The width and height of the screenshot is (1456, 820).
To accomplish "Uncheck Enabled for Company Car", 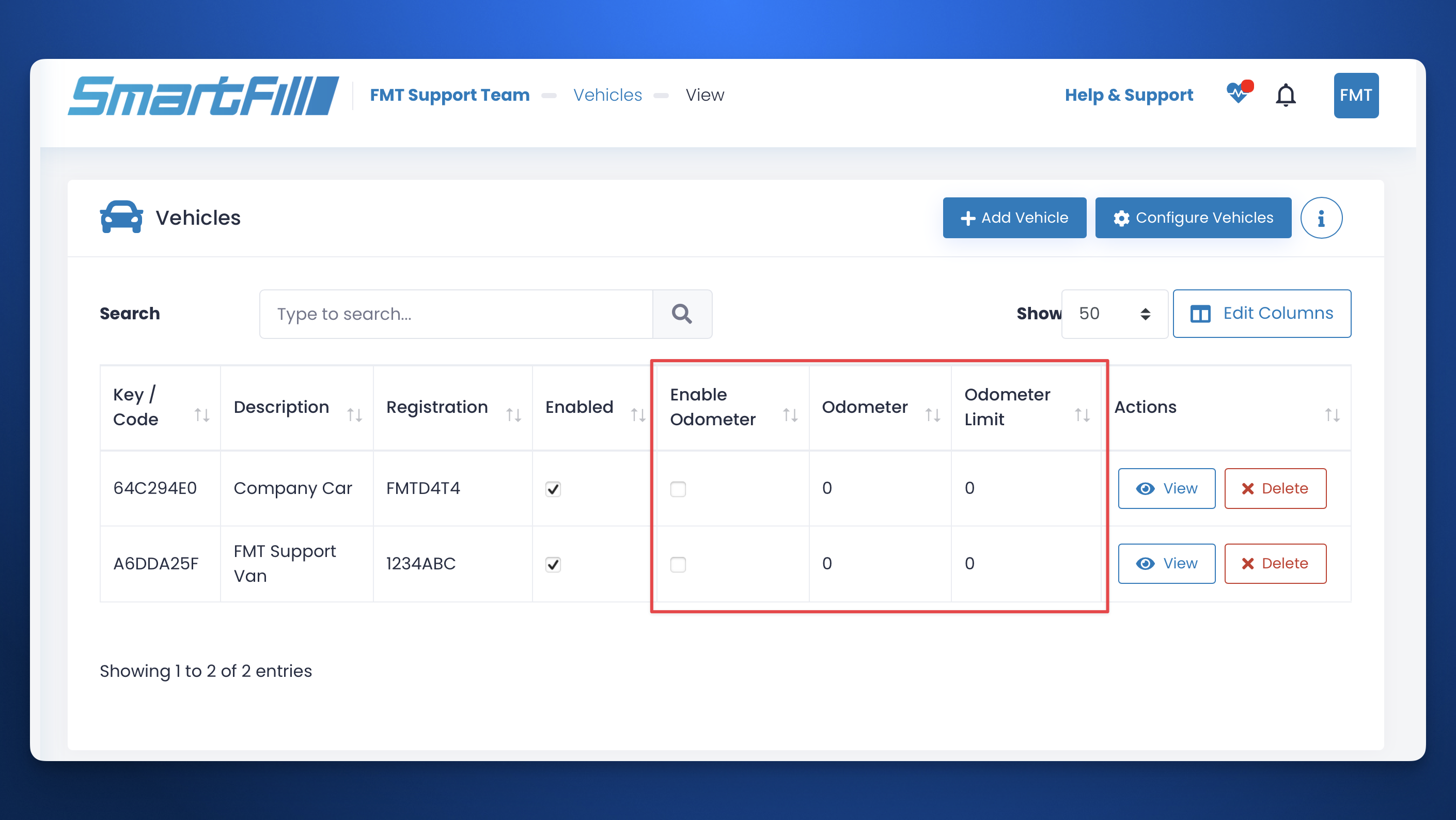I will pyautogui.click(x=553, y=489).
